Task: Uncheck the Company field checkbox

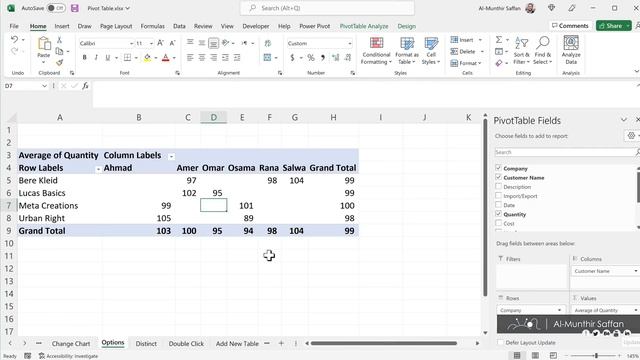Action: [498, 168]
